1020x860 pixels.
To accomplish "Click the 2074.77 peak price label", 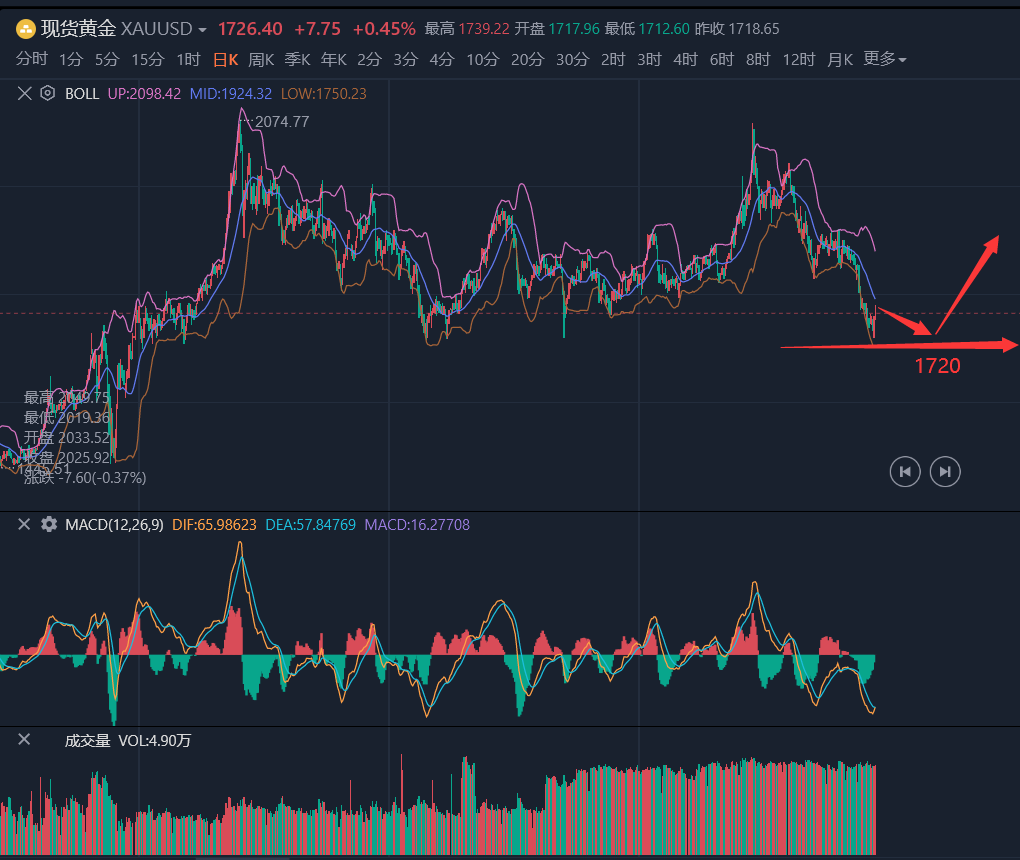I will (282, 122).
